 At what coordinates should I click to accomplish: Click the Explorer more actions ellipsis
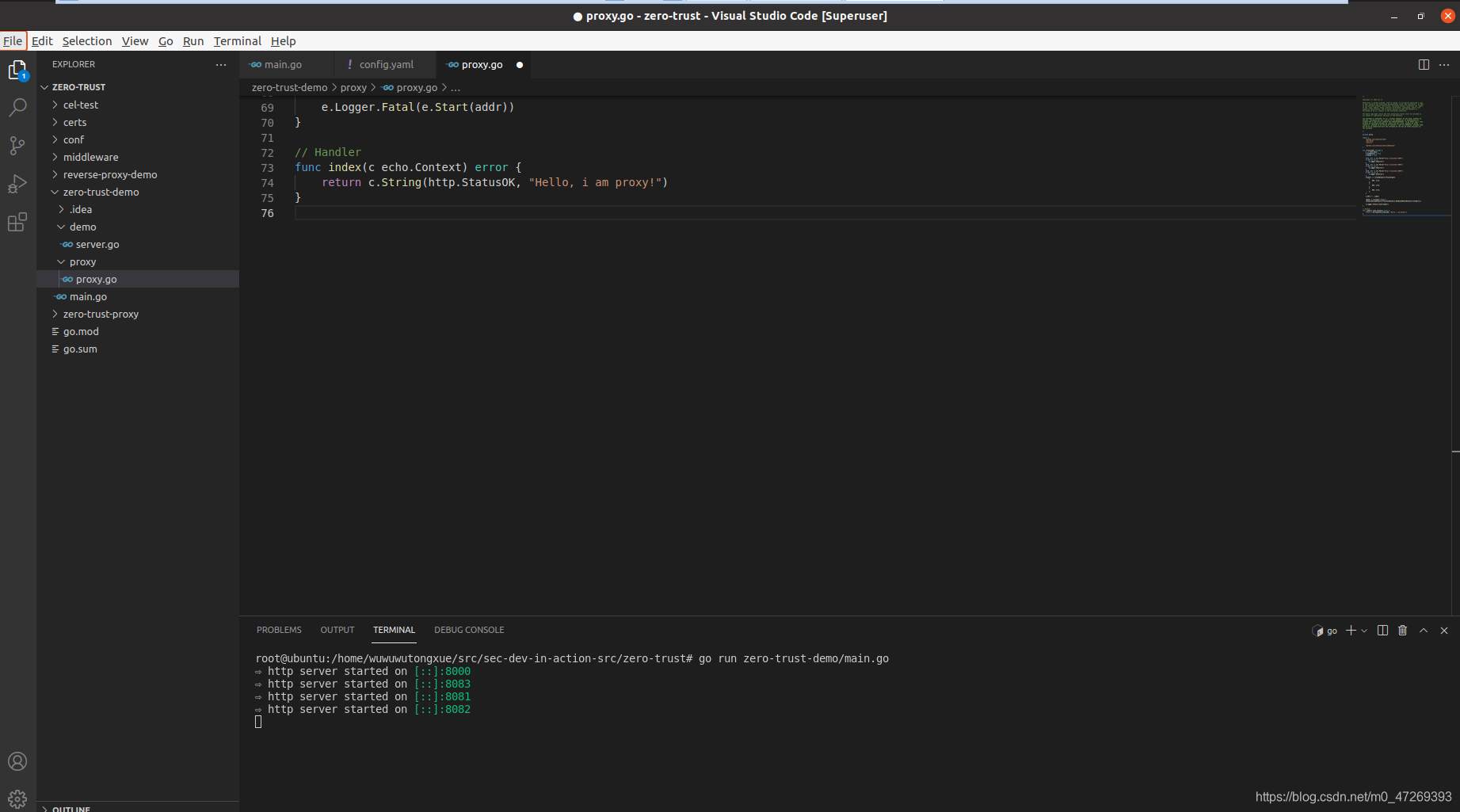click(x=221, y=65)
